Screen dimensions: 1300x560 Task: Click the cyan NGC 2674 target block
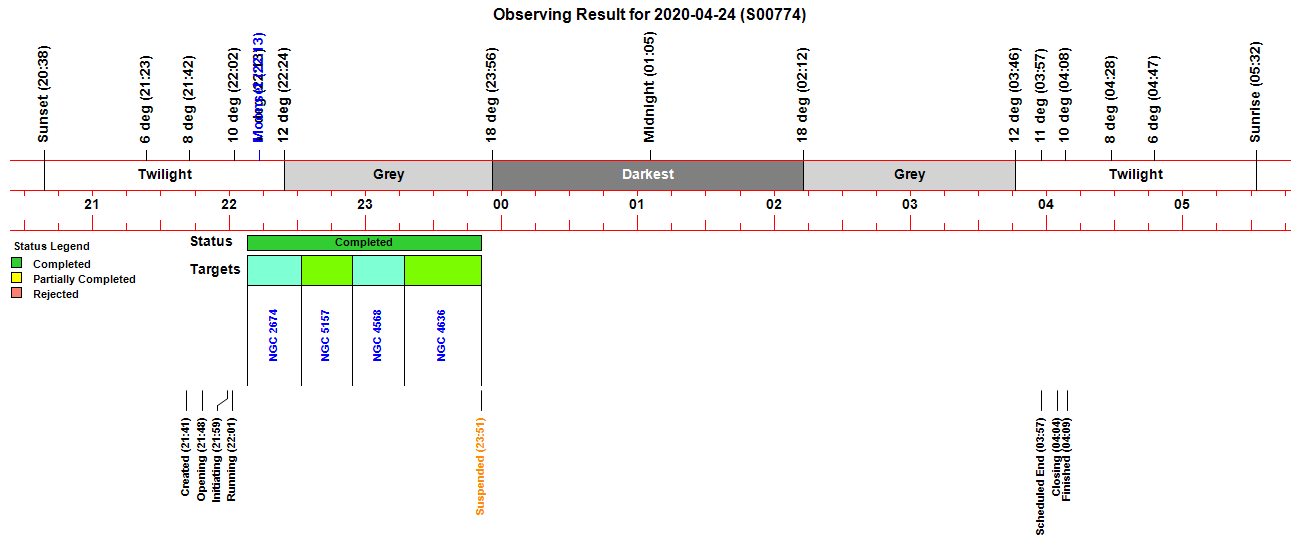[274, 271]
